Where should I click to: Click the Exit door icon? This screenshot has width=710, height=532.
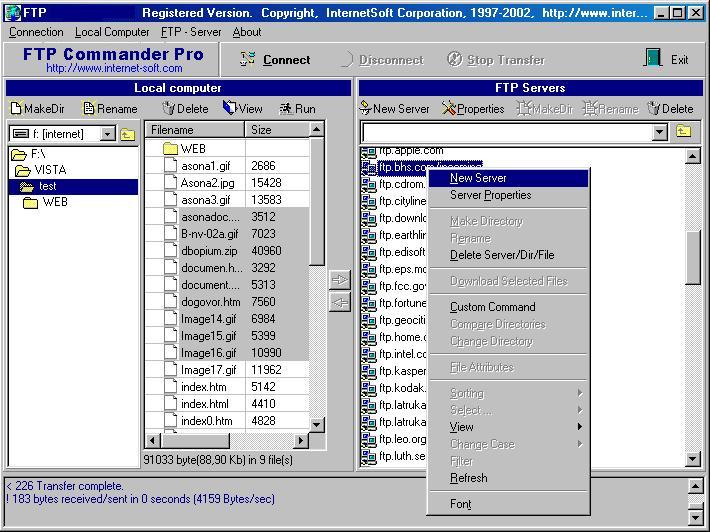pos(653,59)
